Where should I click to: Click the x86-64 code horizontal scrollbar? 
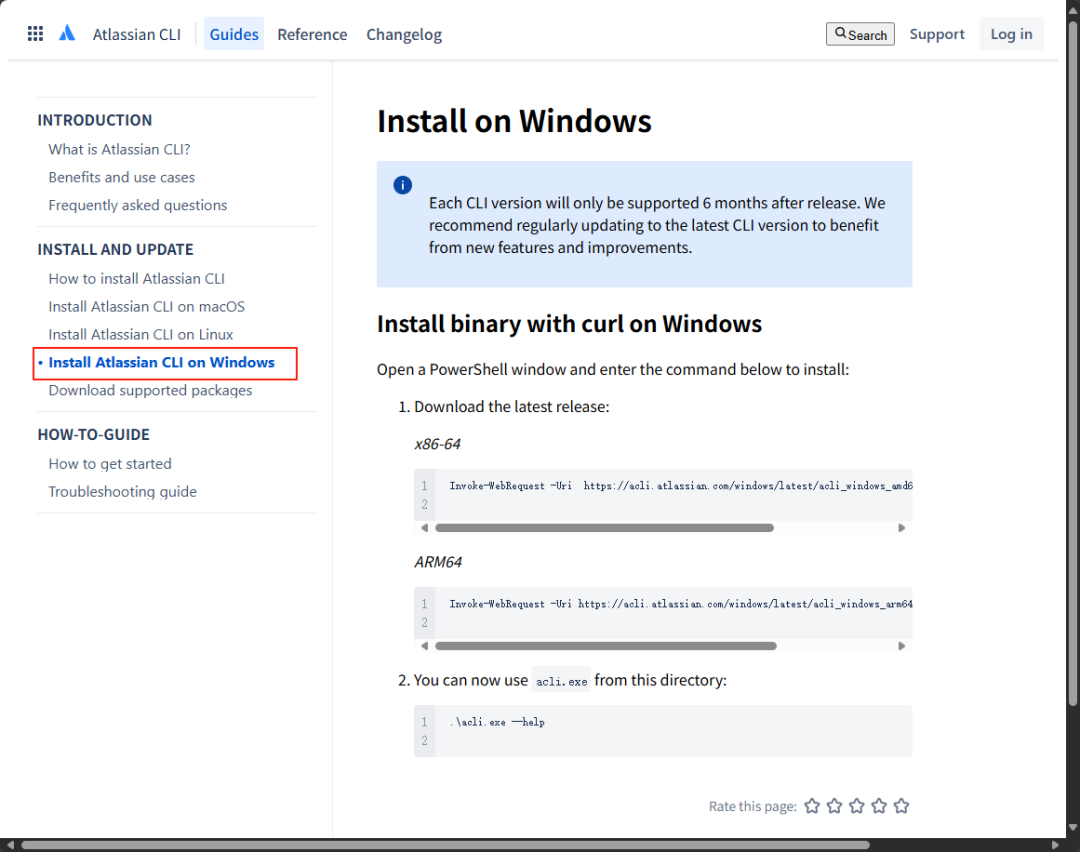coord(604,527)
